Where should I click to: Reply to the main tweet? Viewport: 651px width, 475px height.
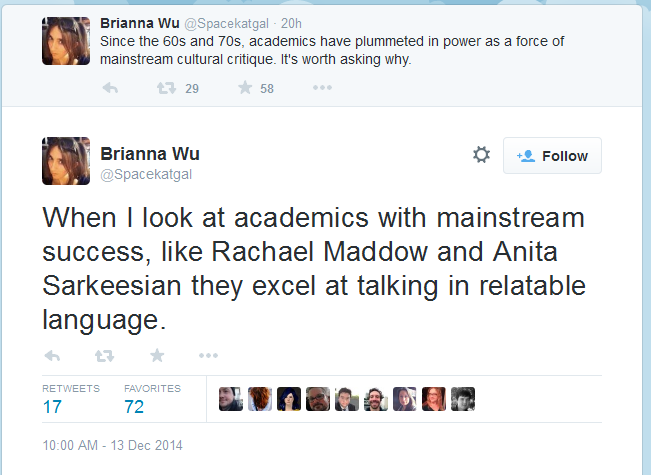coord(52,356)
